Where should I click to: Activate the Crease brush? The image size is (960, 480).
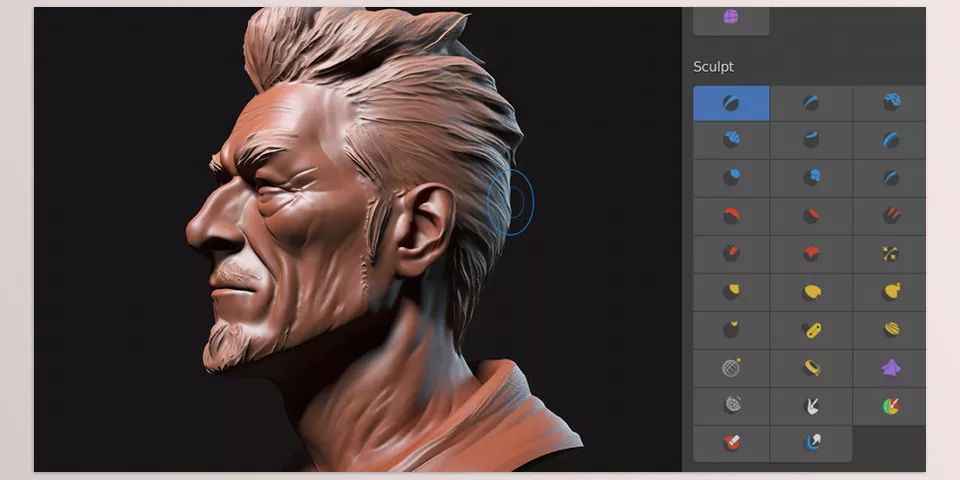pos(889,179)
